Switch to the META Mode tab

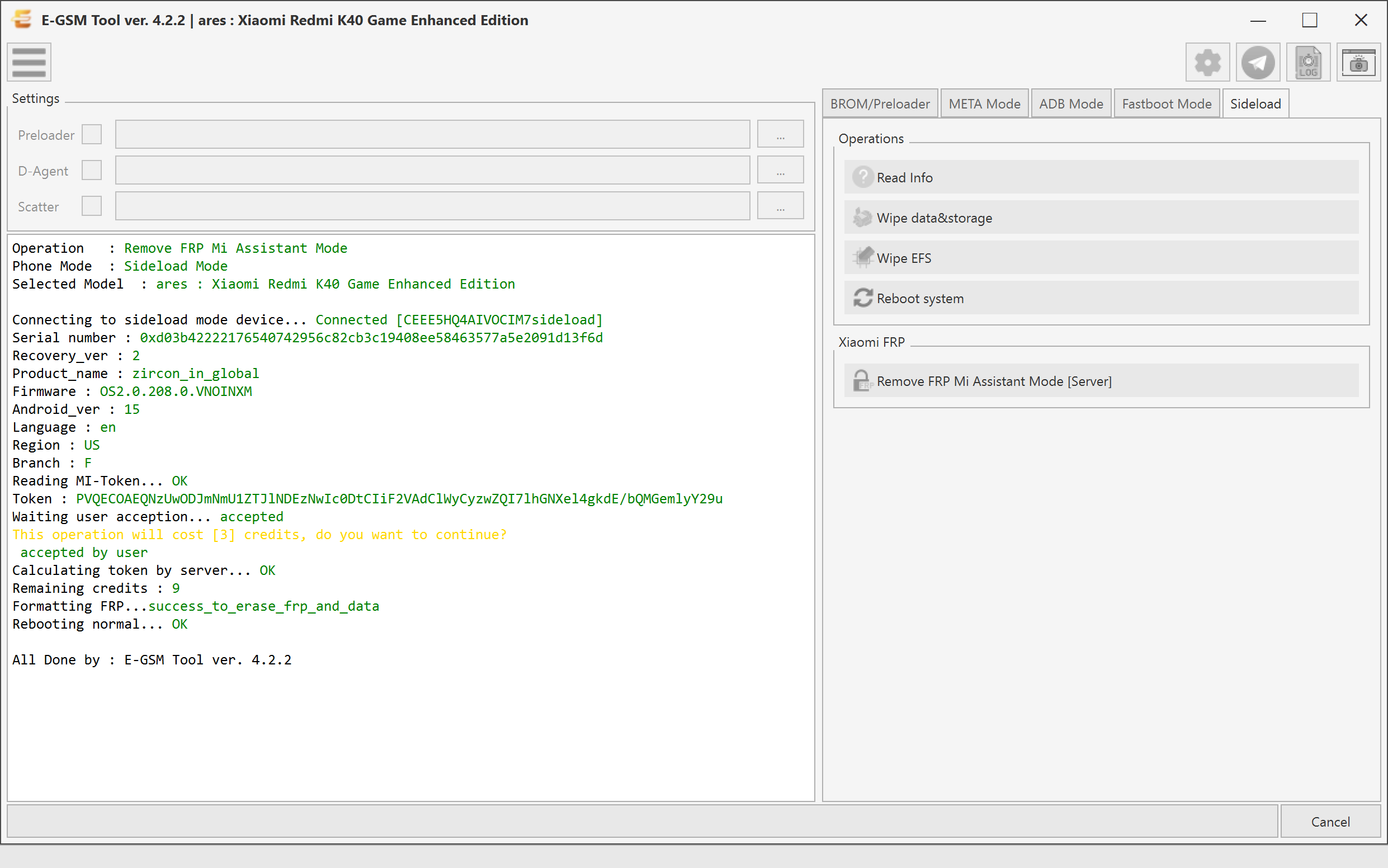tap(984, 104)
